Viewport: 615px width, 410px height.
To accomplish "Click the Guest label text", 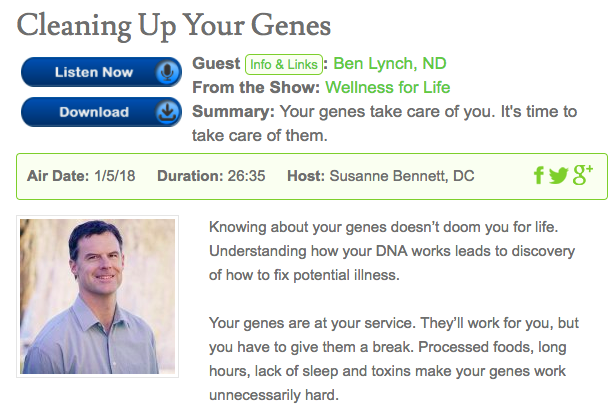I will 216,64.
